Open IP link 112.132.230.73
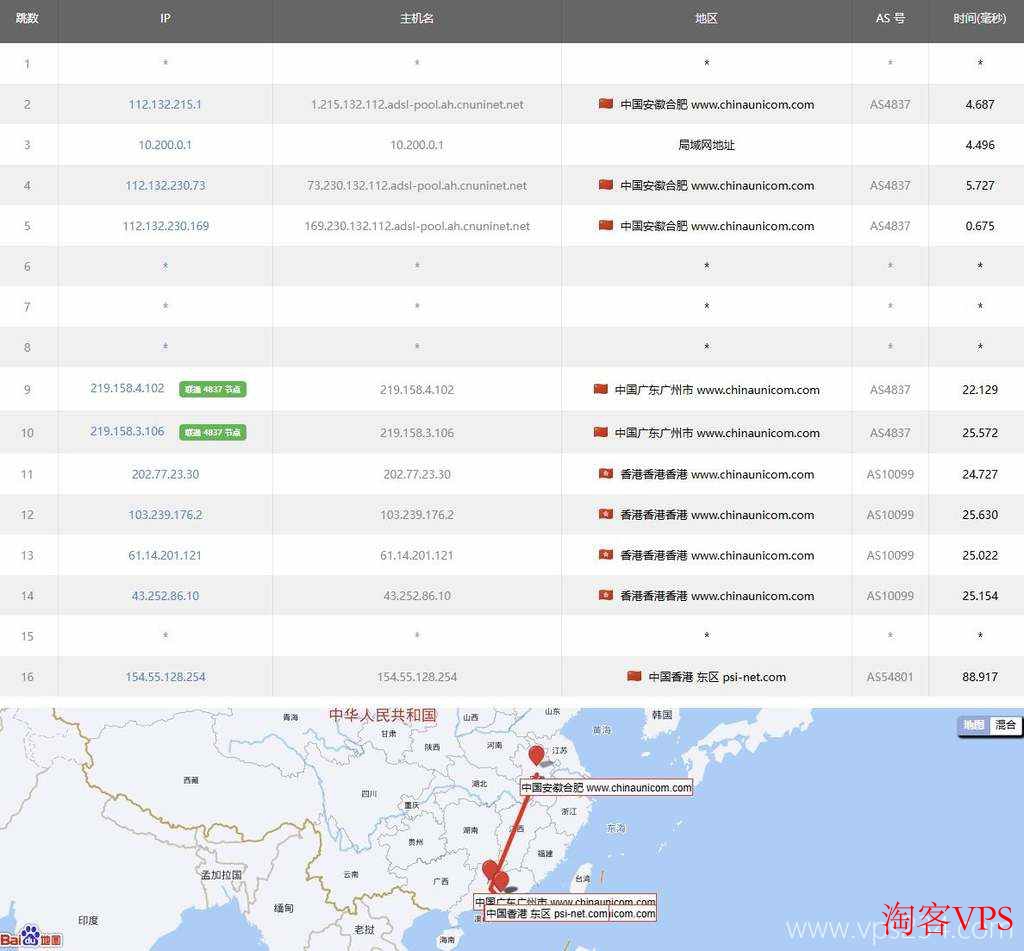Image resolution: width=1024 pixels, height=951 pixels. 165,185
